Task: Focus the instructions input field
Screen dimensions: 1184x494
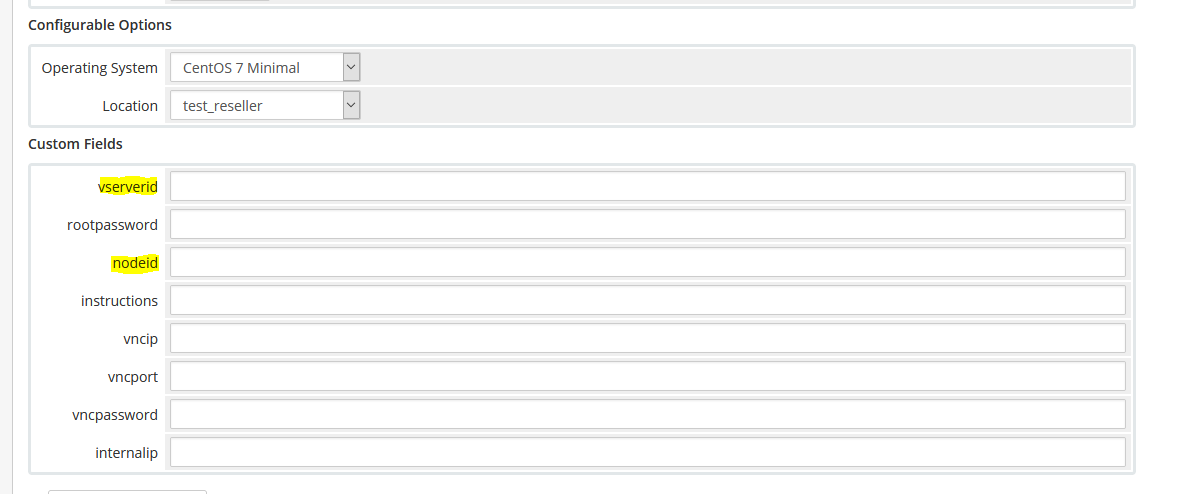Action: (647, 301)
